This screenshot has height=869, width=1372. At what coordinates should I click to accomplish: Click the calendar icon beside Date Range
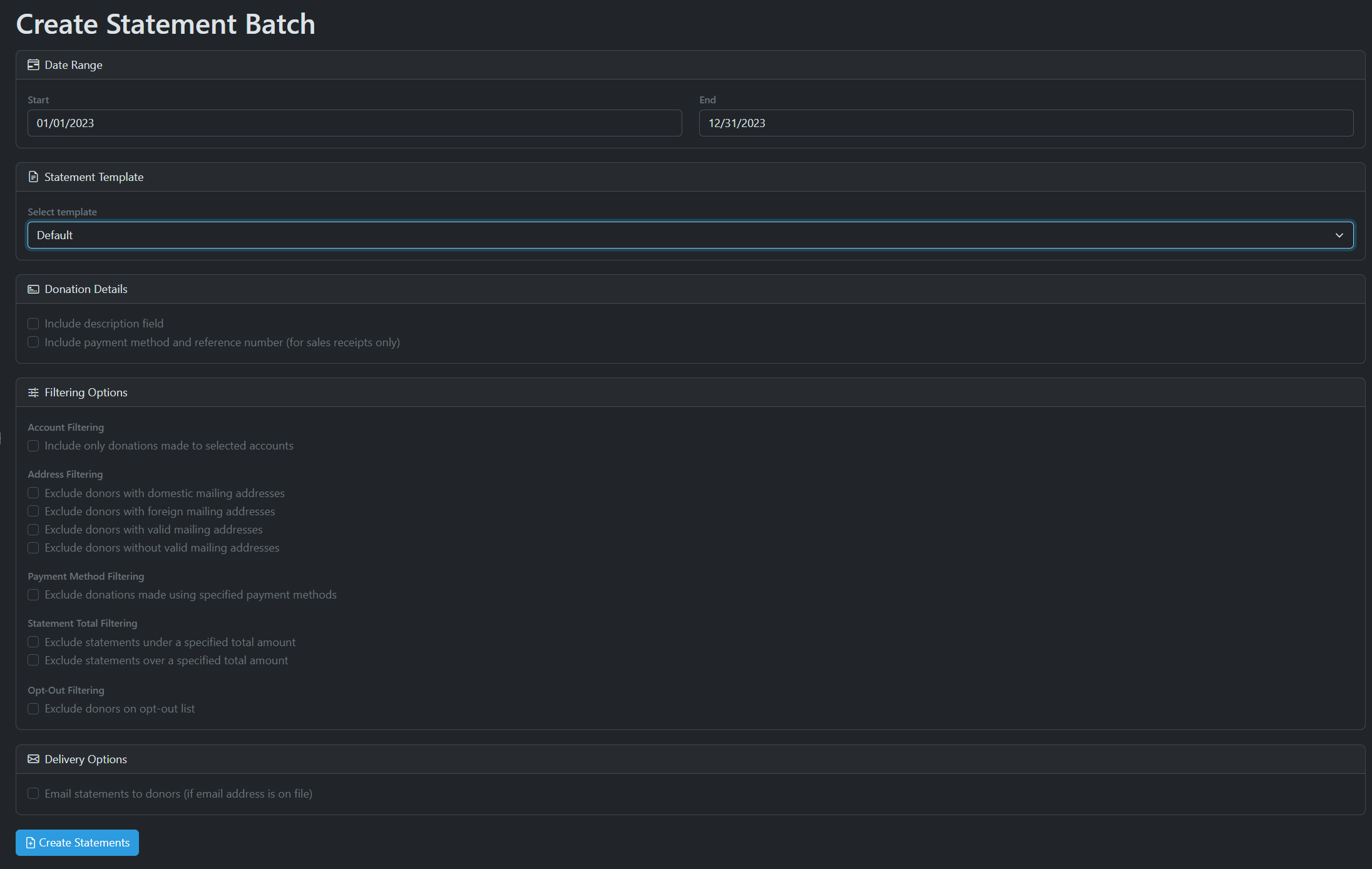pyautogui.click(x=33, y=65)
